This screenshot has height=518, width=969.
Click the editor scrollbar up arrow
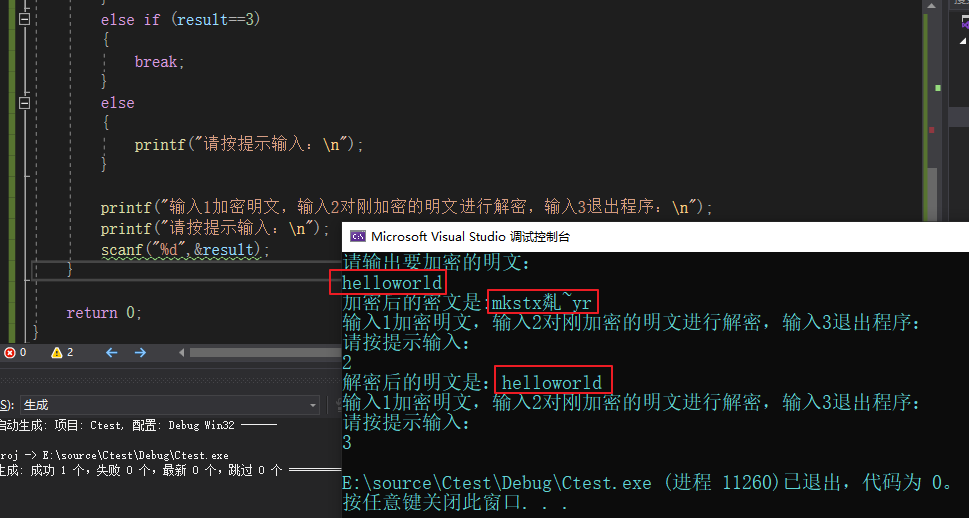pos(931,6)
